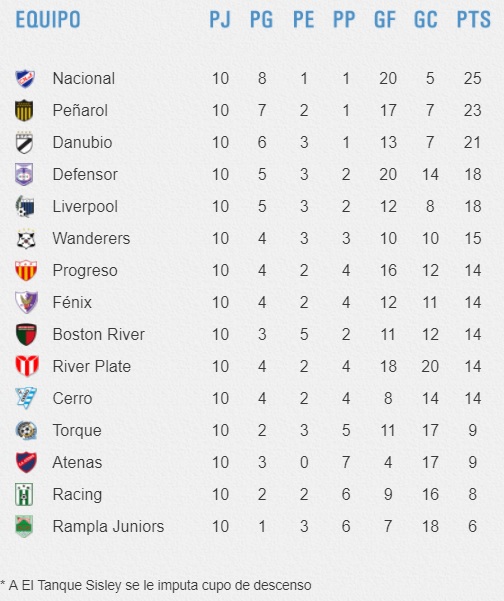
Task: Click the Peñarol yellow-black striped crest
Action: [x=24, y=110]
